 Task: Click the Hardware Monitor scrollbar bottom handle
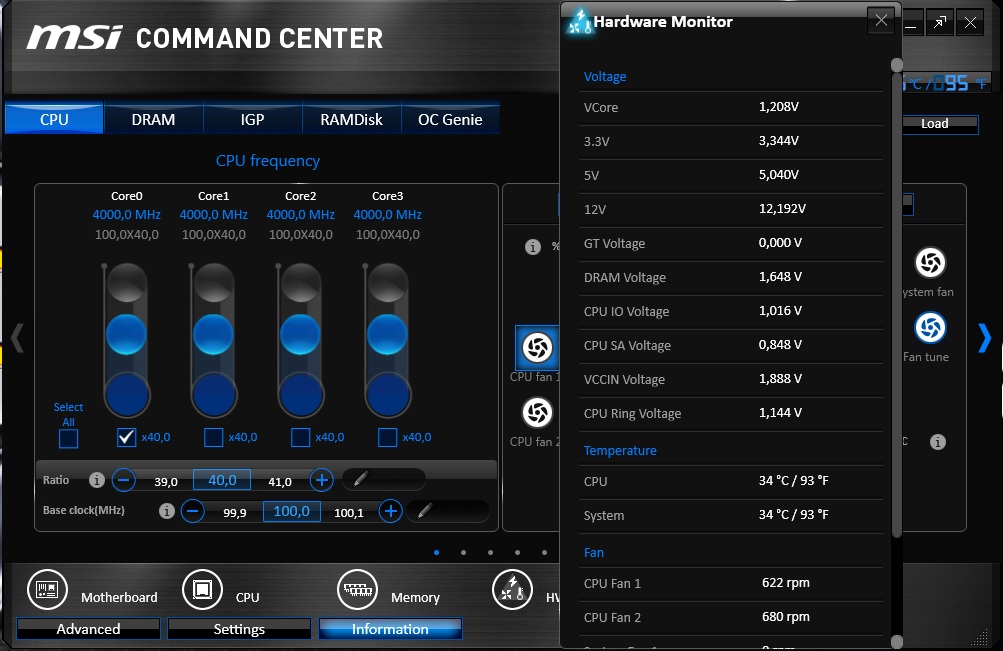click(897, 641)
